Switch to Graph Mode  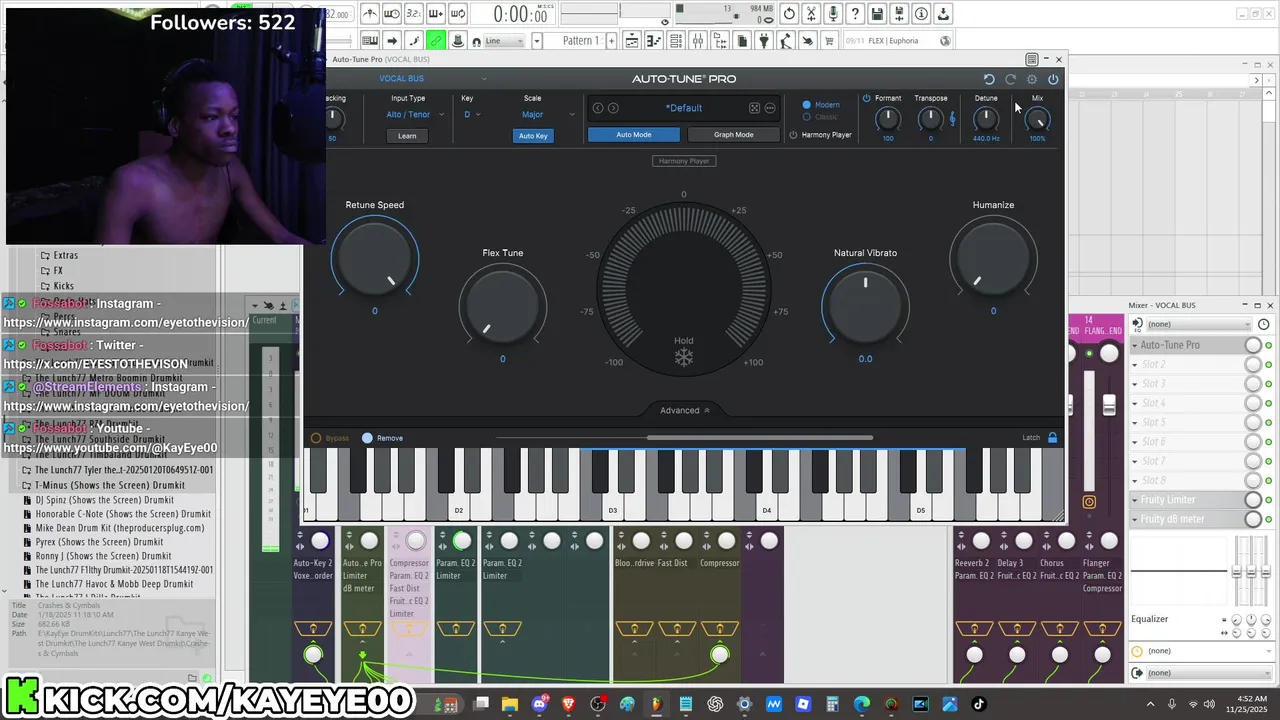[734, 135]
